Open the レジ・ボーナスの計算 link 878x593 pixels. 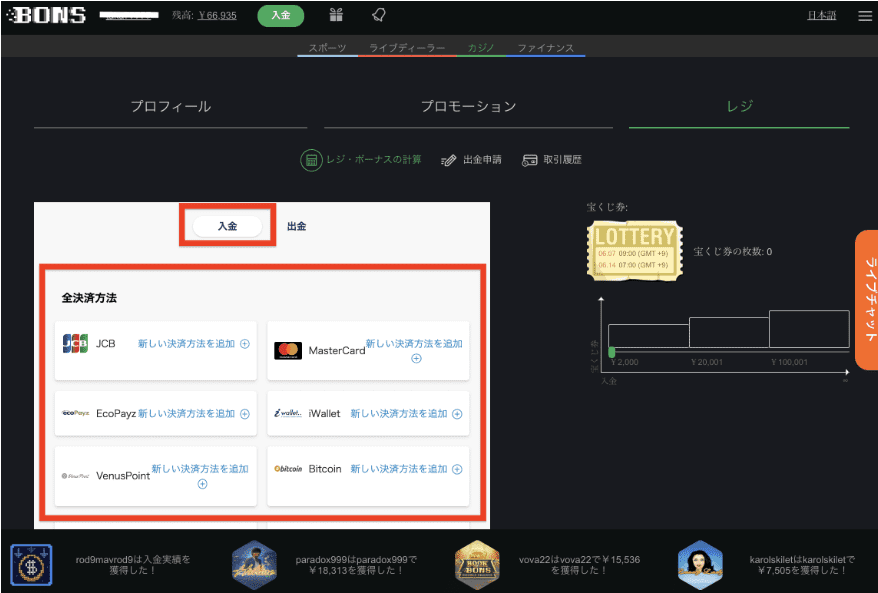pos(373,160)
